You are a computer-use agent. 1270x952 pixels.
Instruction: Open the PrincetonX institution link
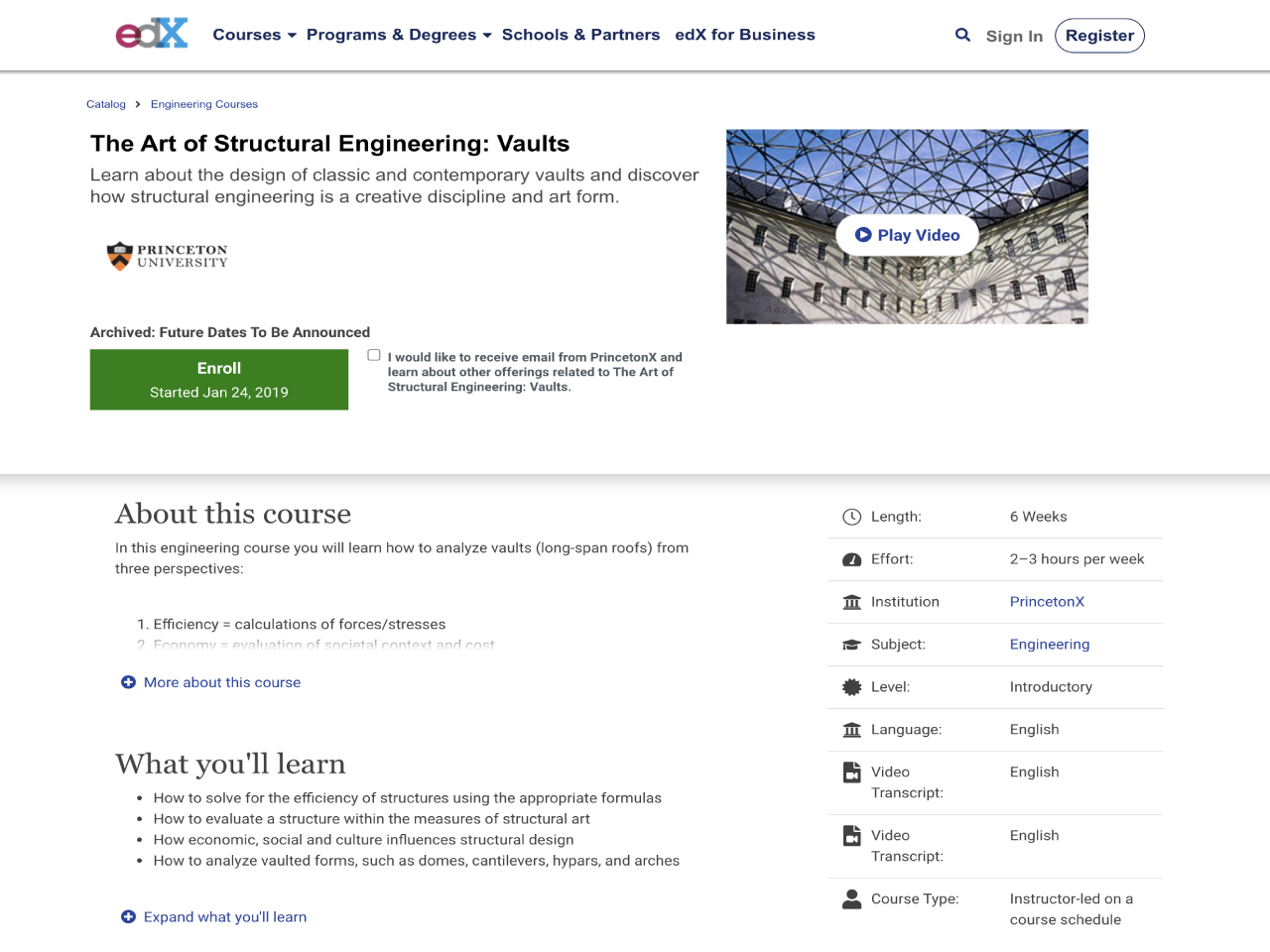[x=1047, y=602]
